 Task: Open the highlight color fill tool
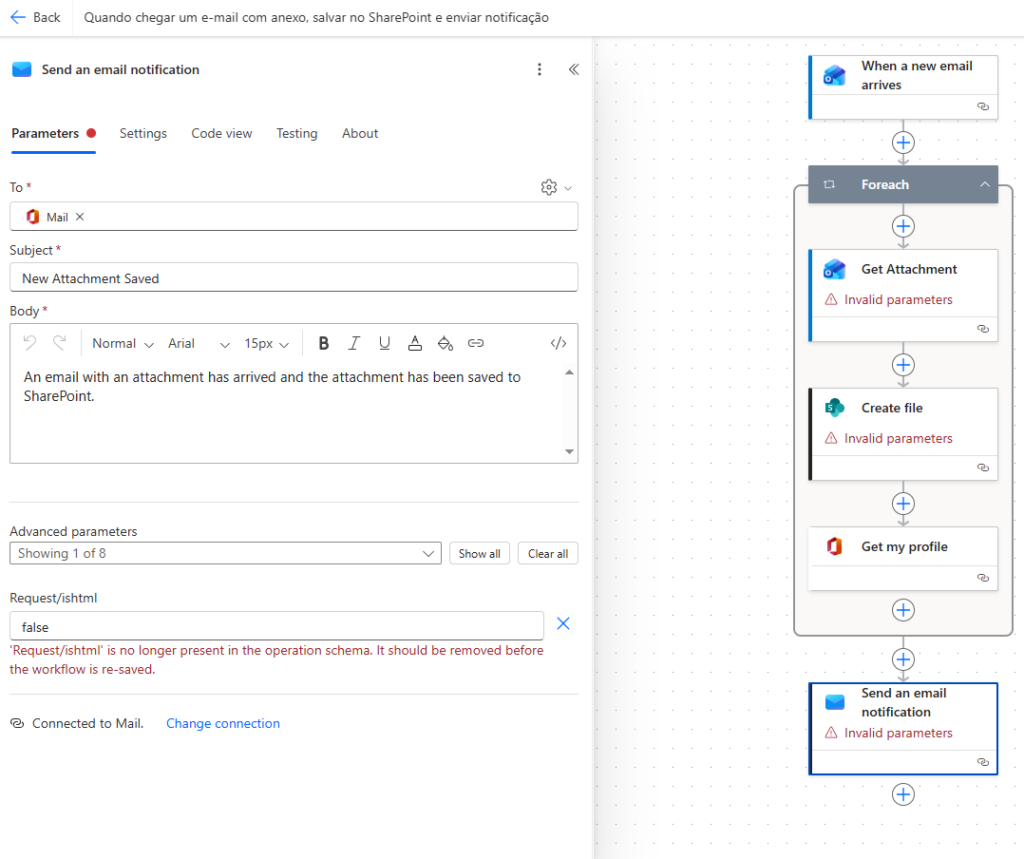[x=446, y=343]
